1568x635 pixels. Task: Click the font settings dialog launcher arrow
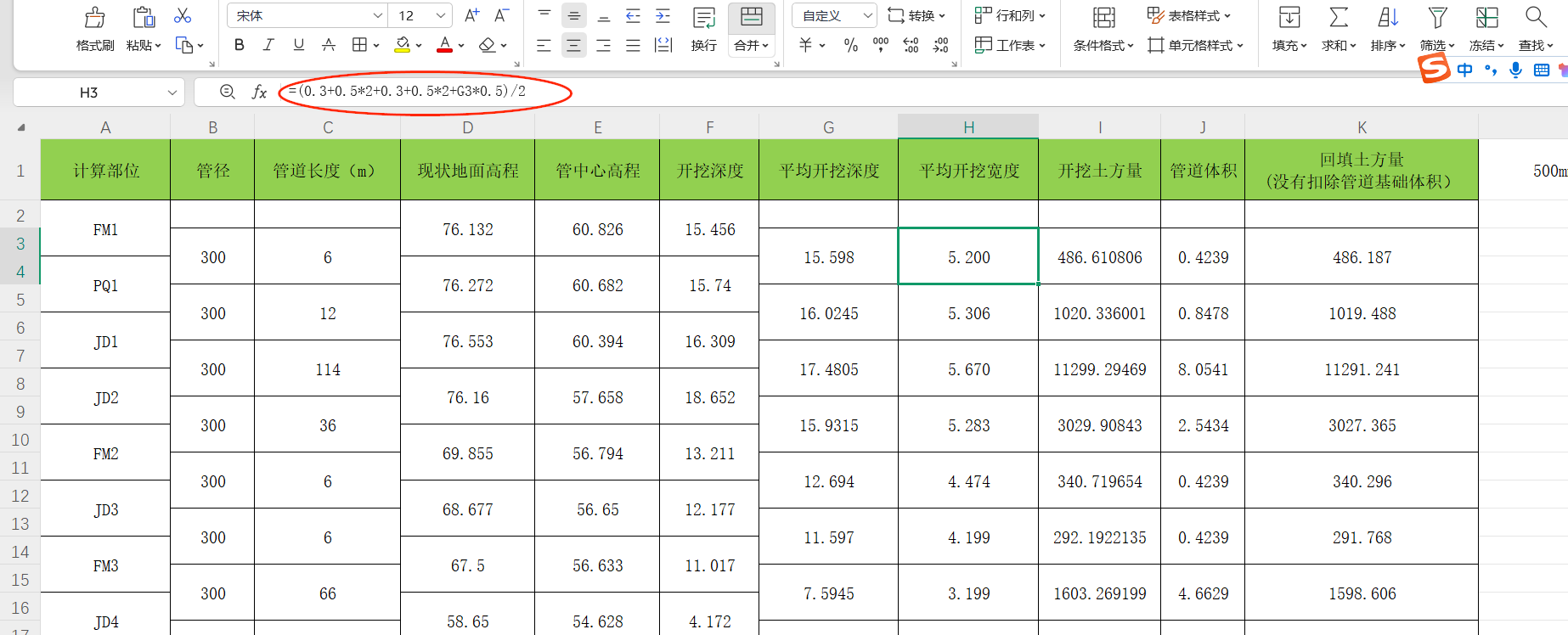click(516, 64)
